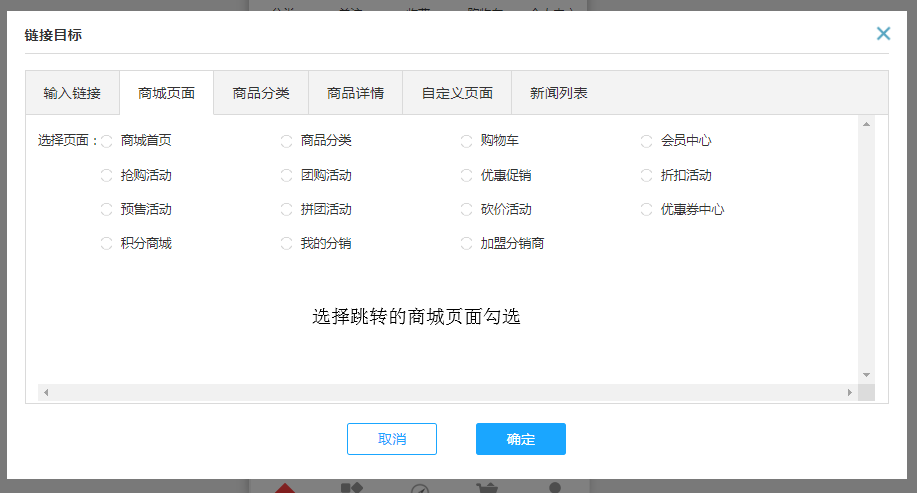Choose the 砍价活动 radio button

tap(467, 209)
